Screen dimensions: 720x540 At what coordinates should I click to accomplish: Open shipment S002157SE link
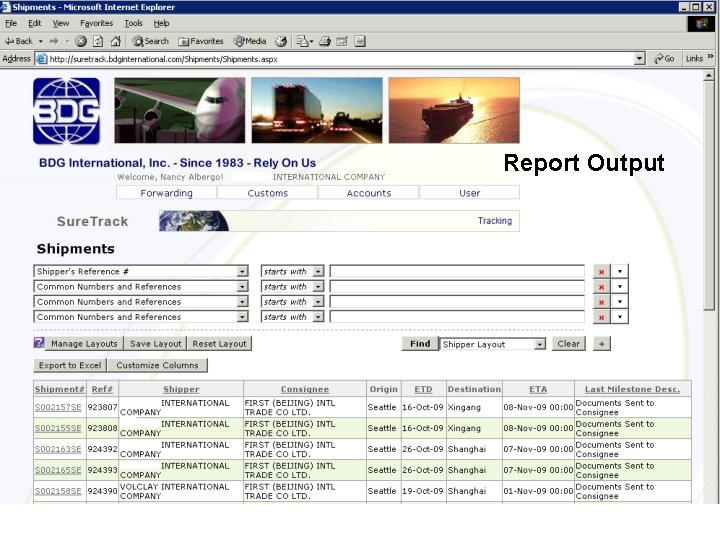pos(58,407)
